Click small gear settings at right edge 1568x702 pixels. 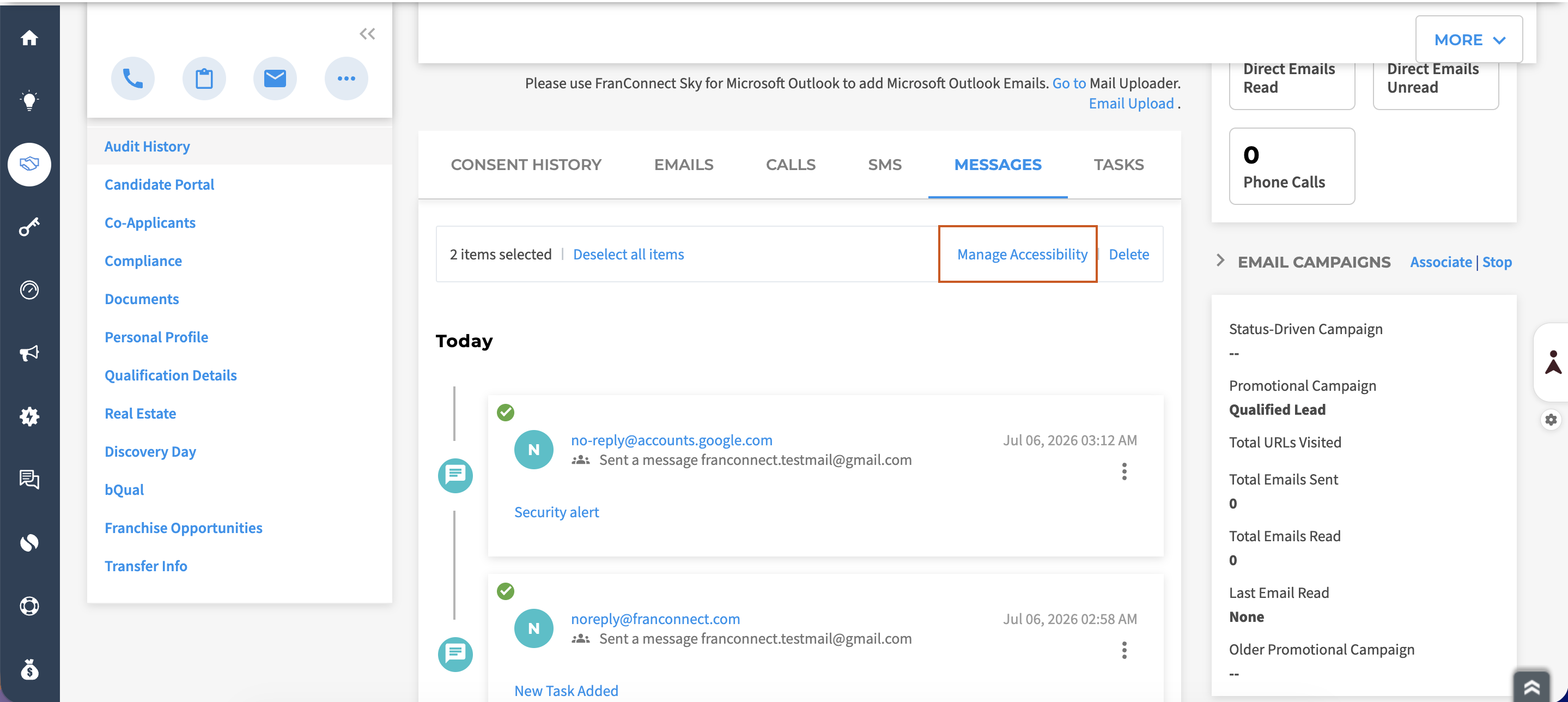(x=1551, y=420)
